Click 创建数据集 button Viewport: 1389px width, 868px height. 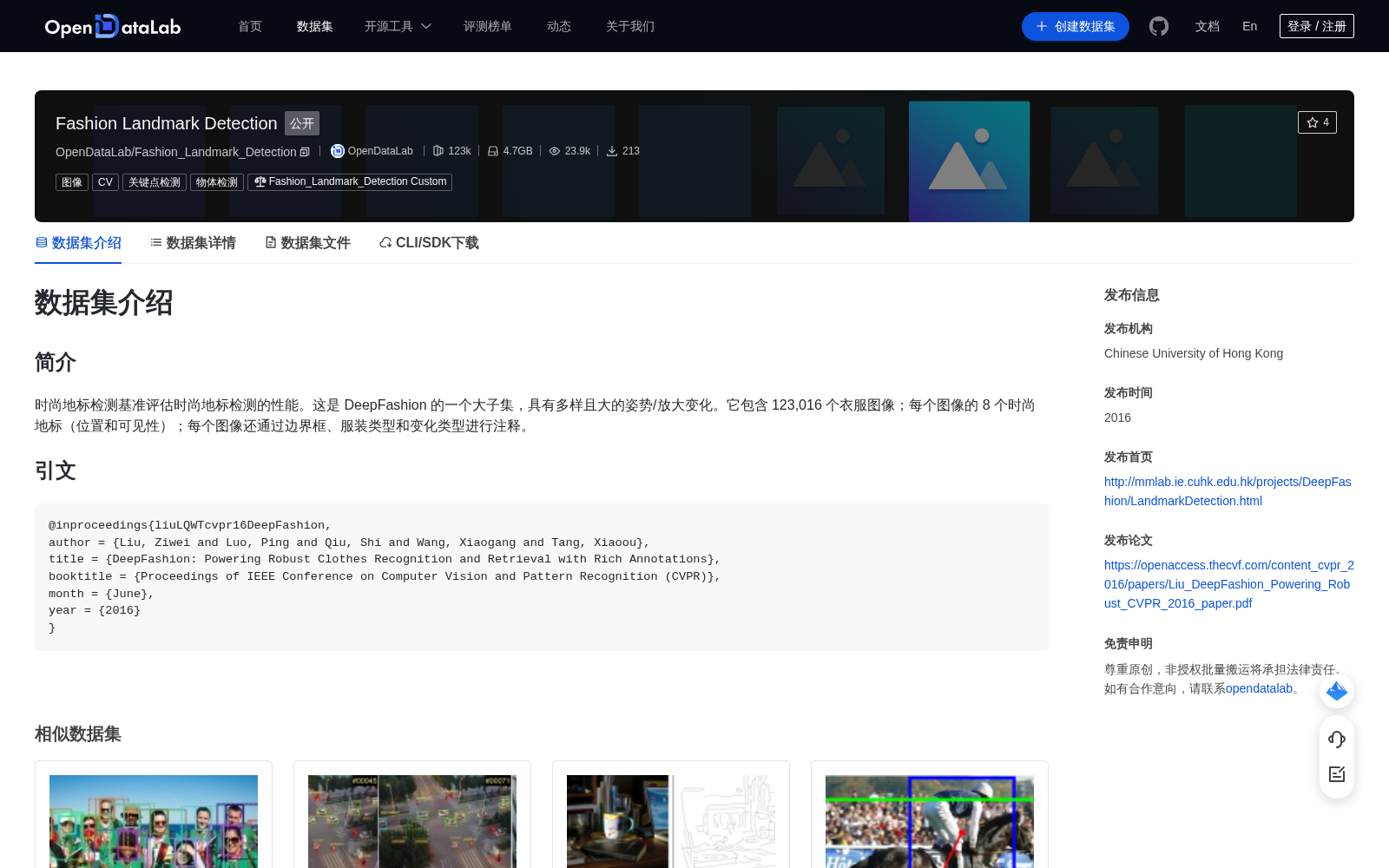pyautogui.click(x=1076, y=26)
